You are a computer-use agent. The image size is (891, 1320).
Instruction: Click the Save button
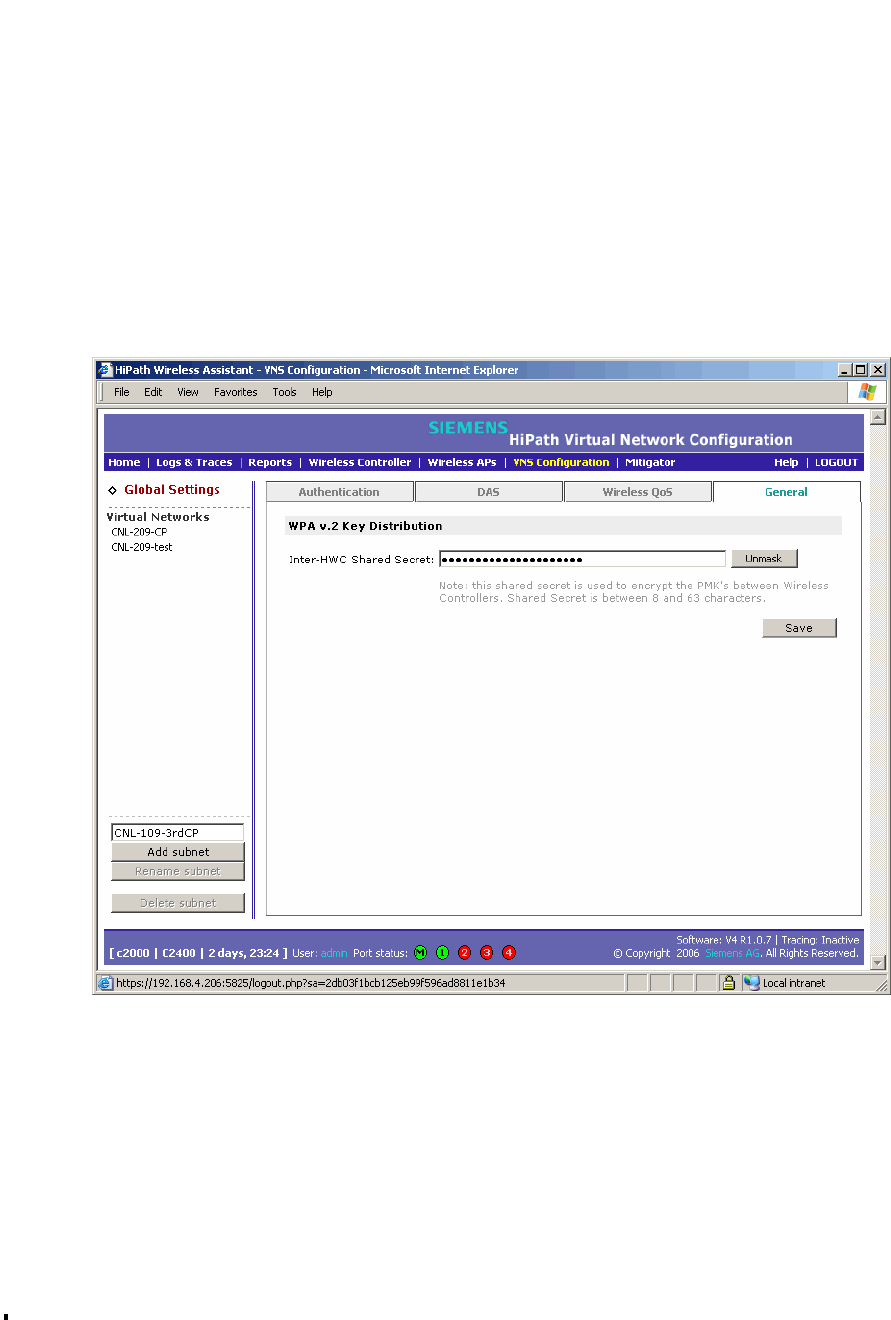tap(799, 628)
